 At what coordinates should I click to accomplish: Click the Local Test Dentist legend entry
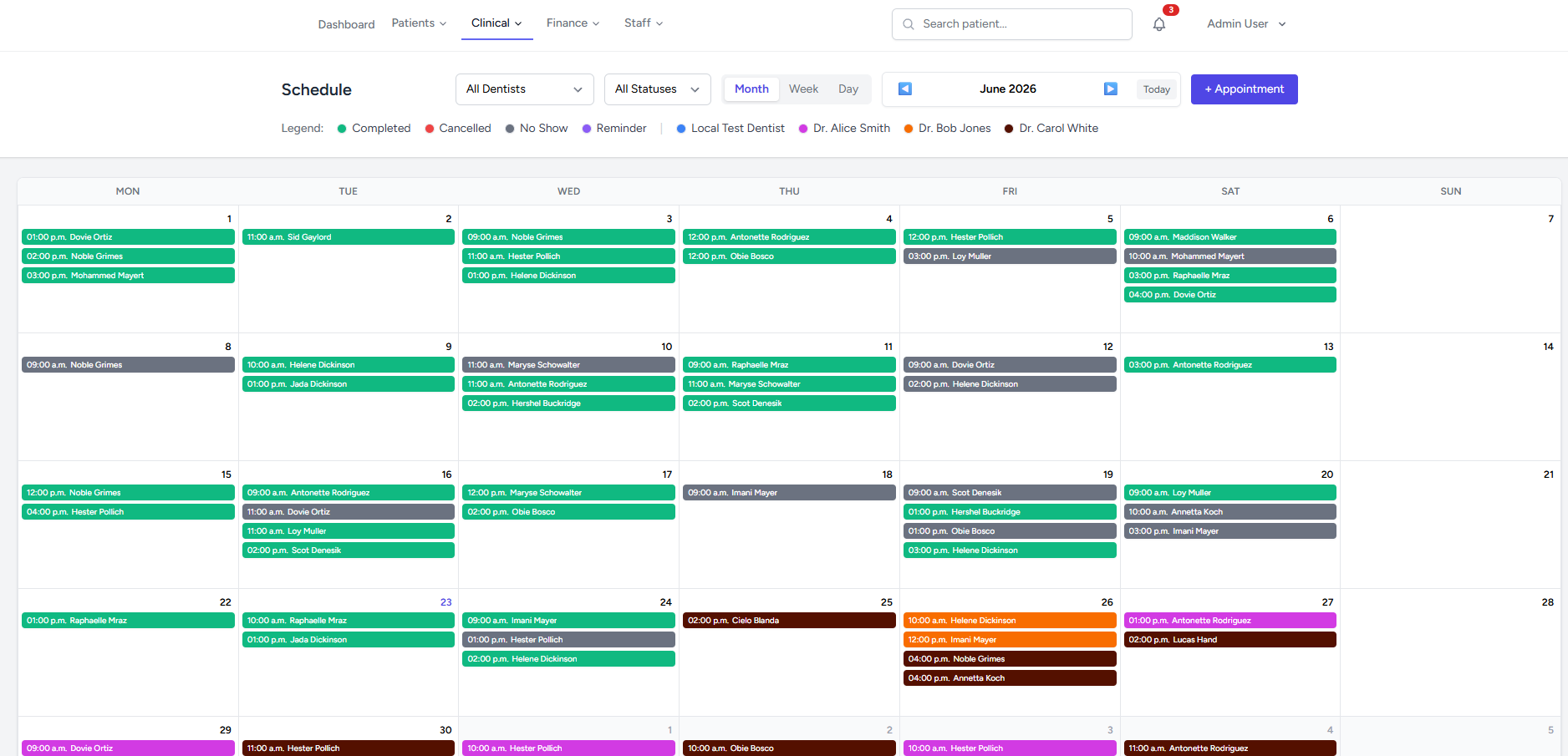point(731,129)
